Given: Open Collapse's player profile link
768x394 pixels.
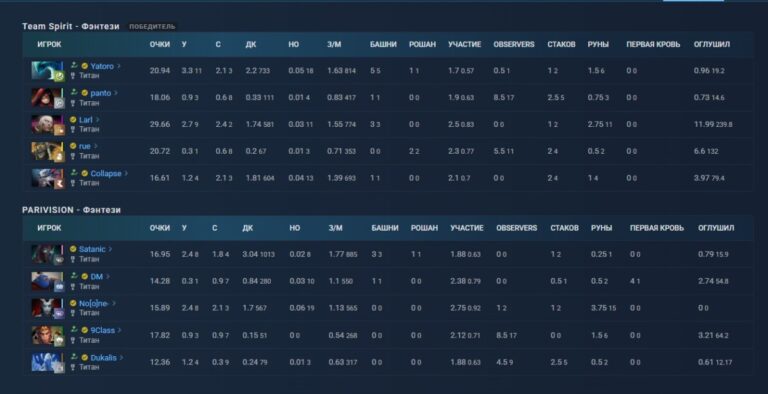Looking at the screenshot, I should (106, 173).
